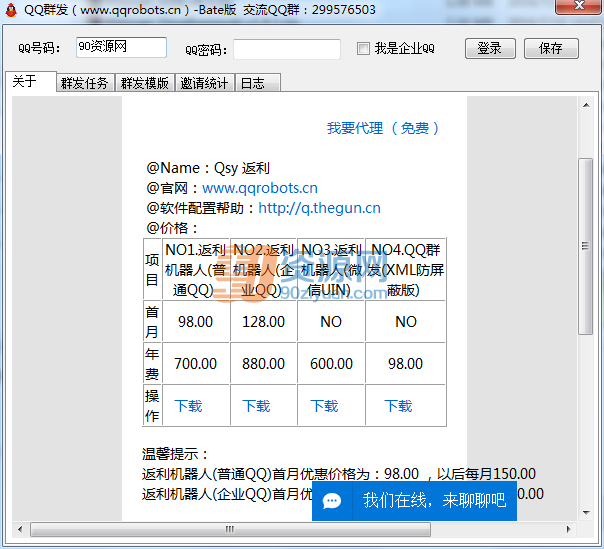604x549 pixels.
Task: Select the 880.00 yearly fee cell
Action: (x=263, y=363)
